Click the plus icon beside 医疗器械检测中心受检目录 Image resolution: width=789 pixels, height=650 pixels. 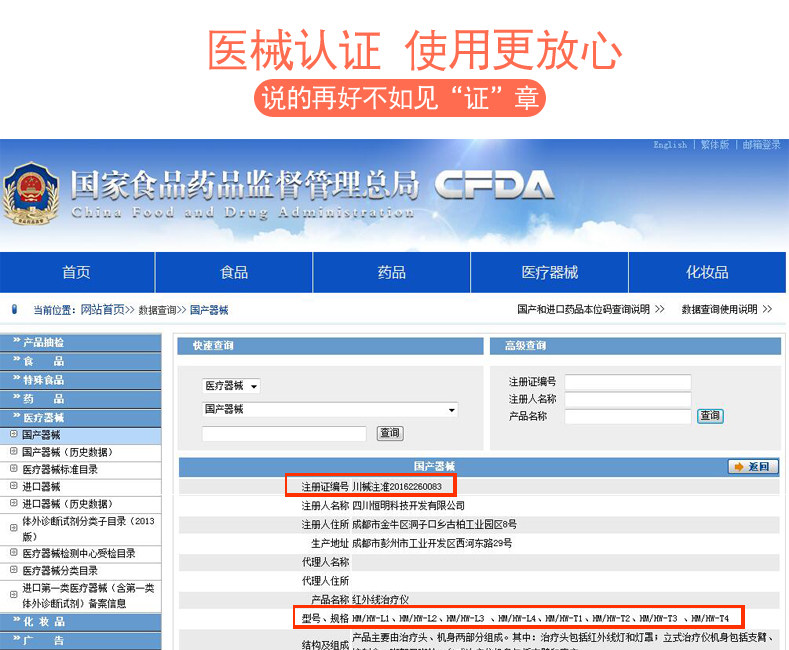(x=14, y=553)
